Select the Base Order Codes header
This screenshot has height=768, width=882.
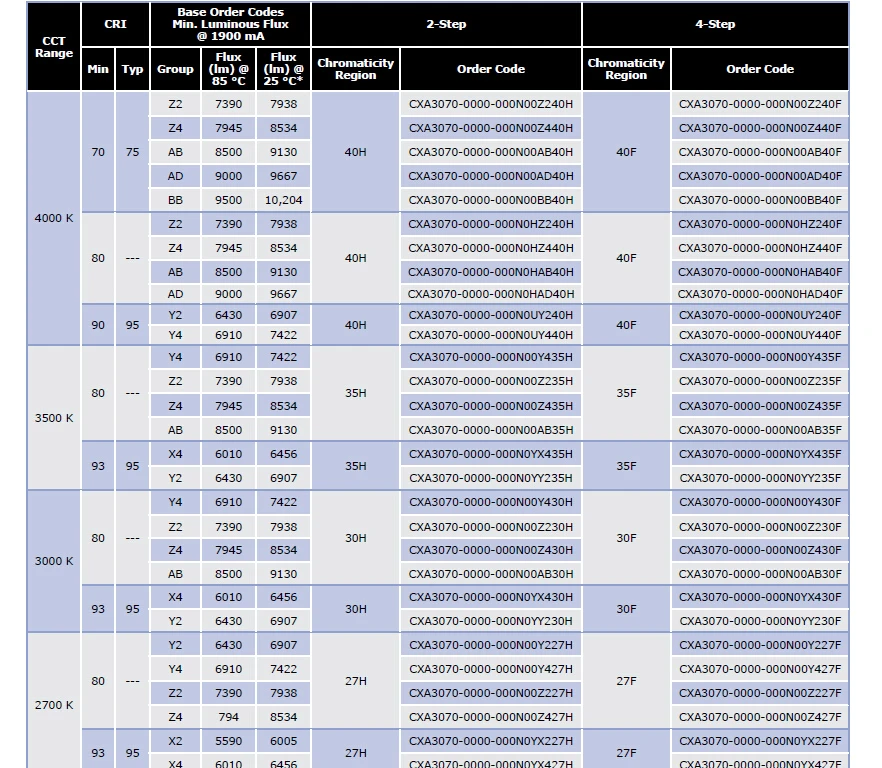[x=230, y=24]
